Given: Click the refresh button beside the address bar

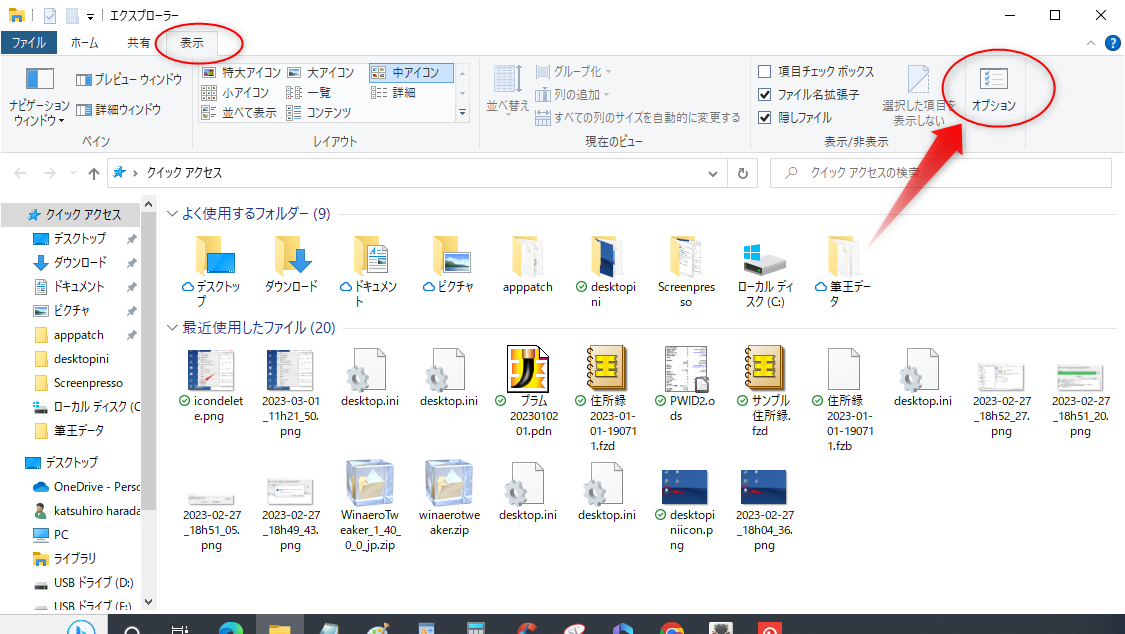Looking at the screenshot, I should click(741, 172).
